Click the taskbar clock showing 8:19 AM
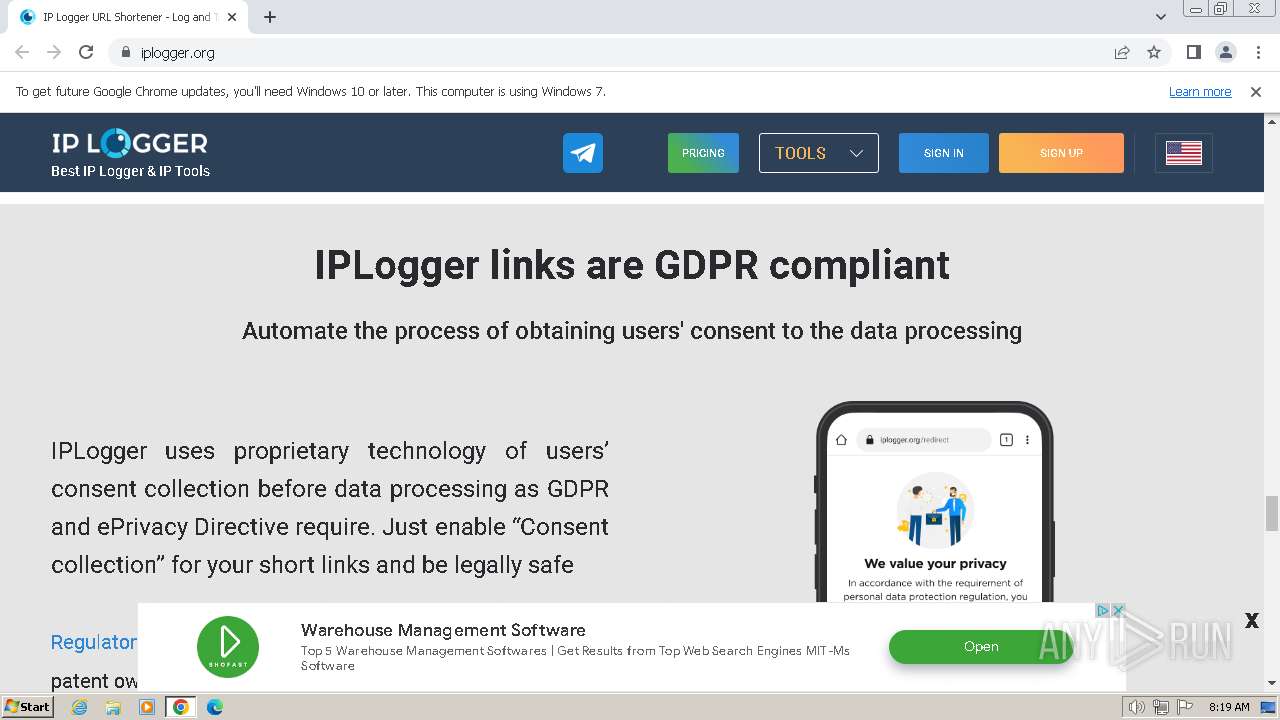The image size is (1280, 720). coord(1229,707)
